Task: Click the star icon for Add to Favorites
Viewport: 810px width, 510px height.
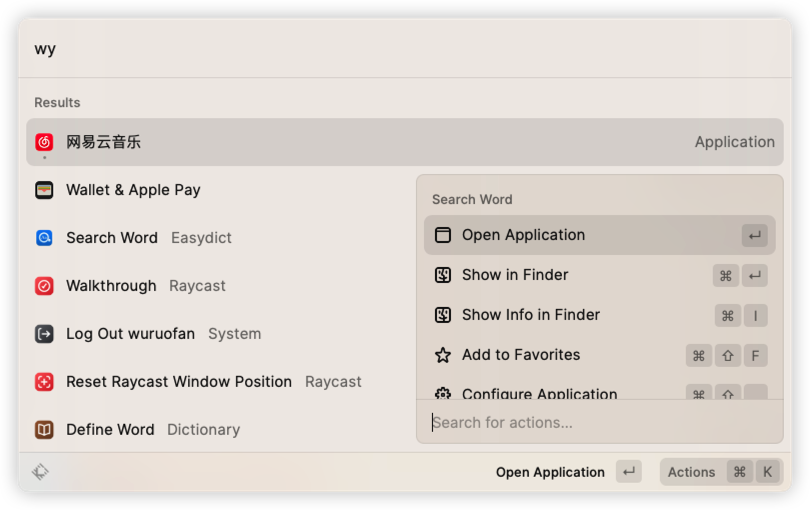Action: point(443,355)
